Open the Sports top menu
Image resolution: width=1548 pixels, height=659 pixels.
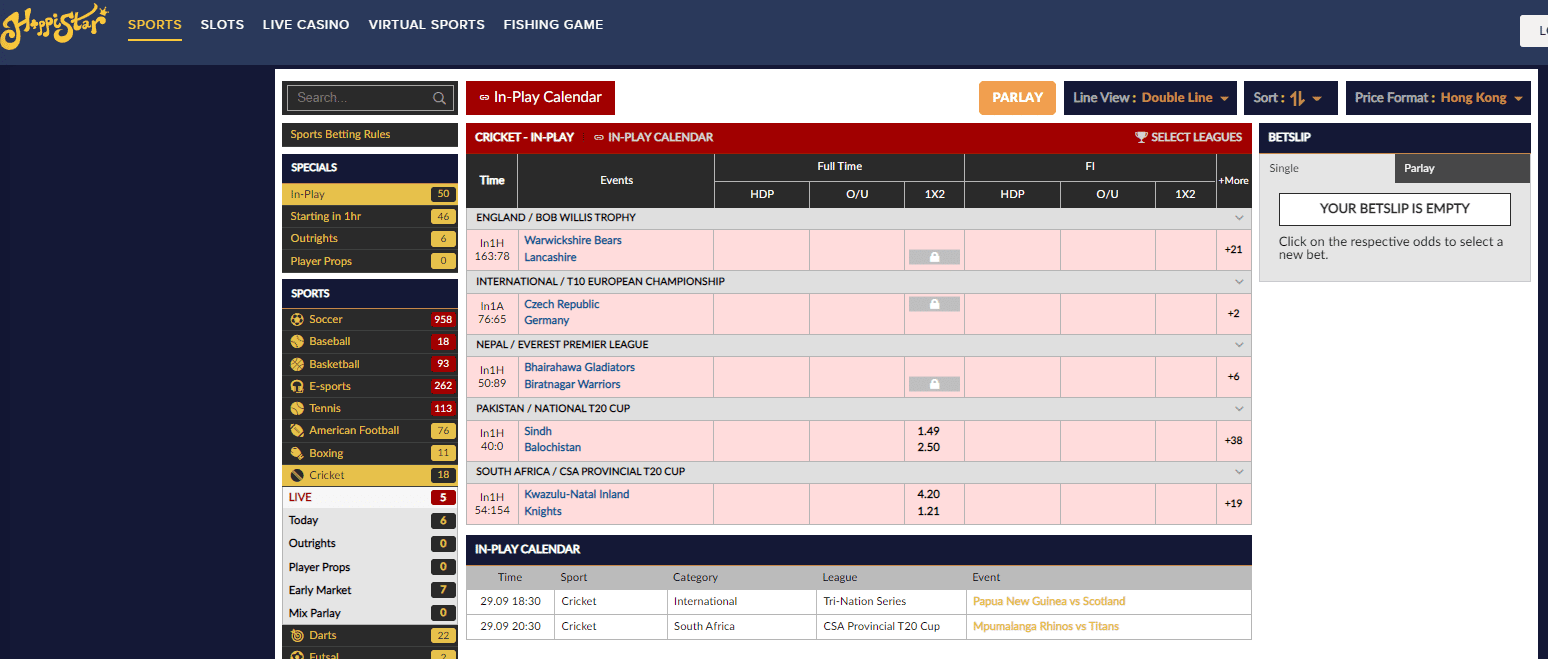(x=155, y=25)
